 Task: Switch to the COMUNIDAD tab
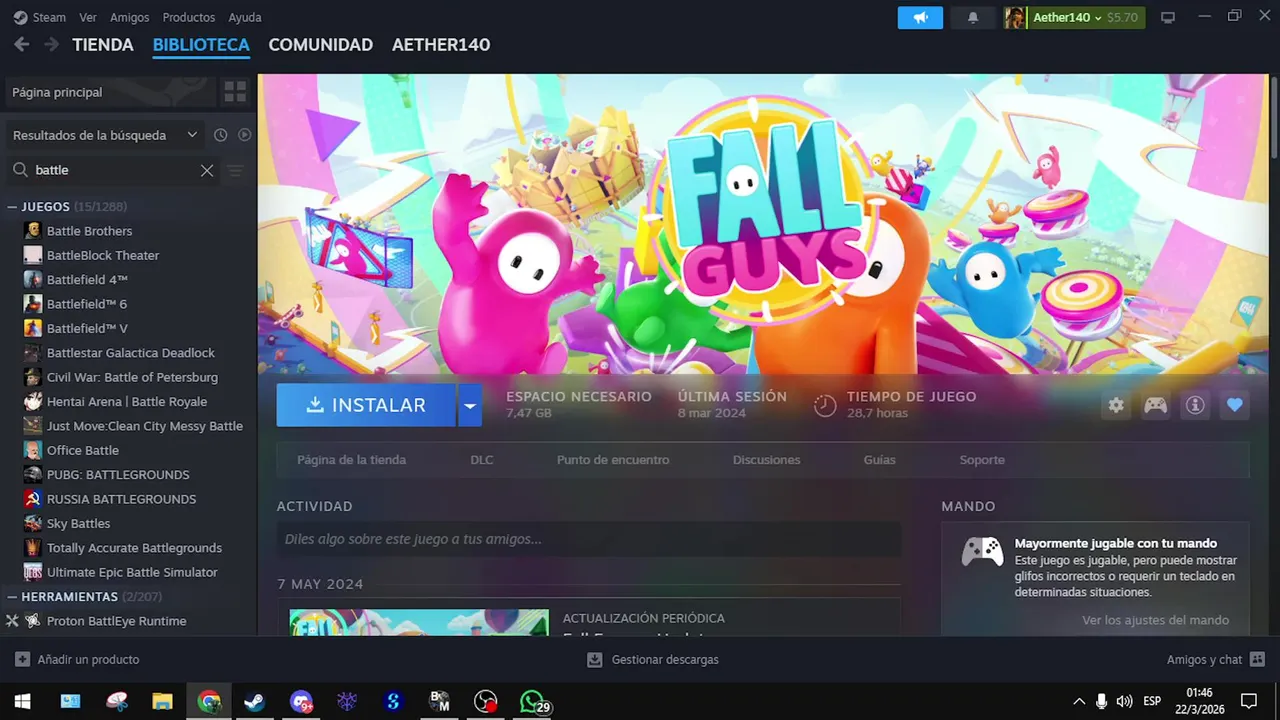321,45
